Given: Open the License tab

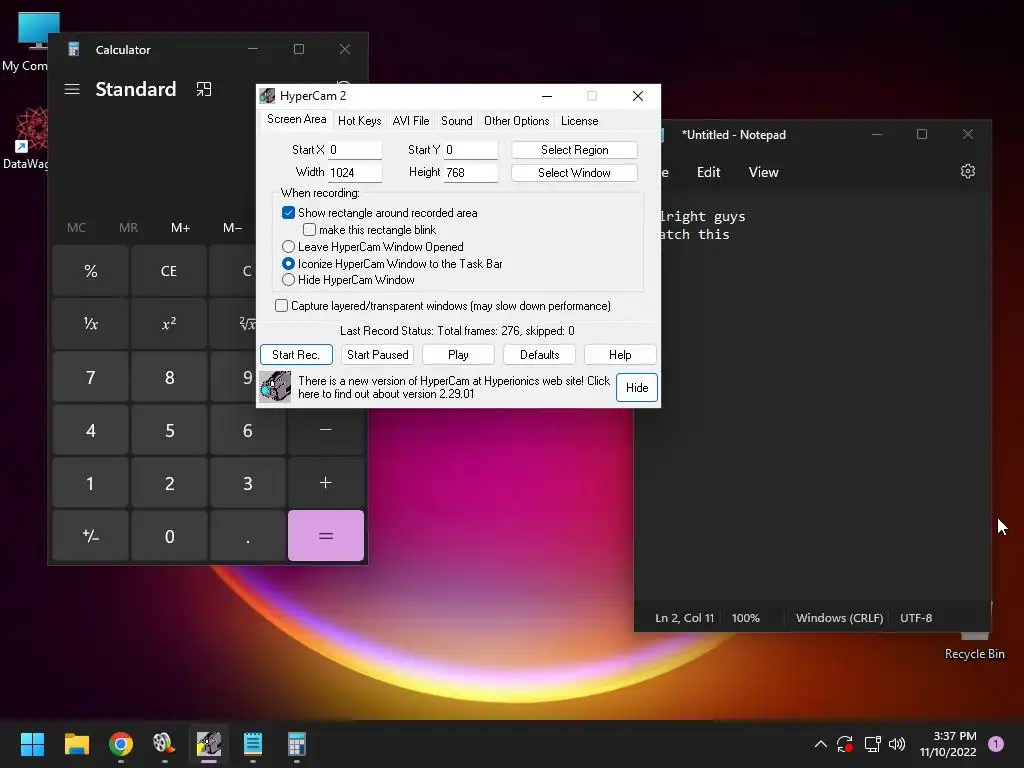Looking at the screenshot, I should pos(579,121).
